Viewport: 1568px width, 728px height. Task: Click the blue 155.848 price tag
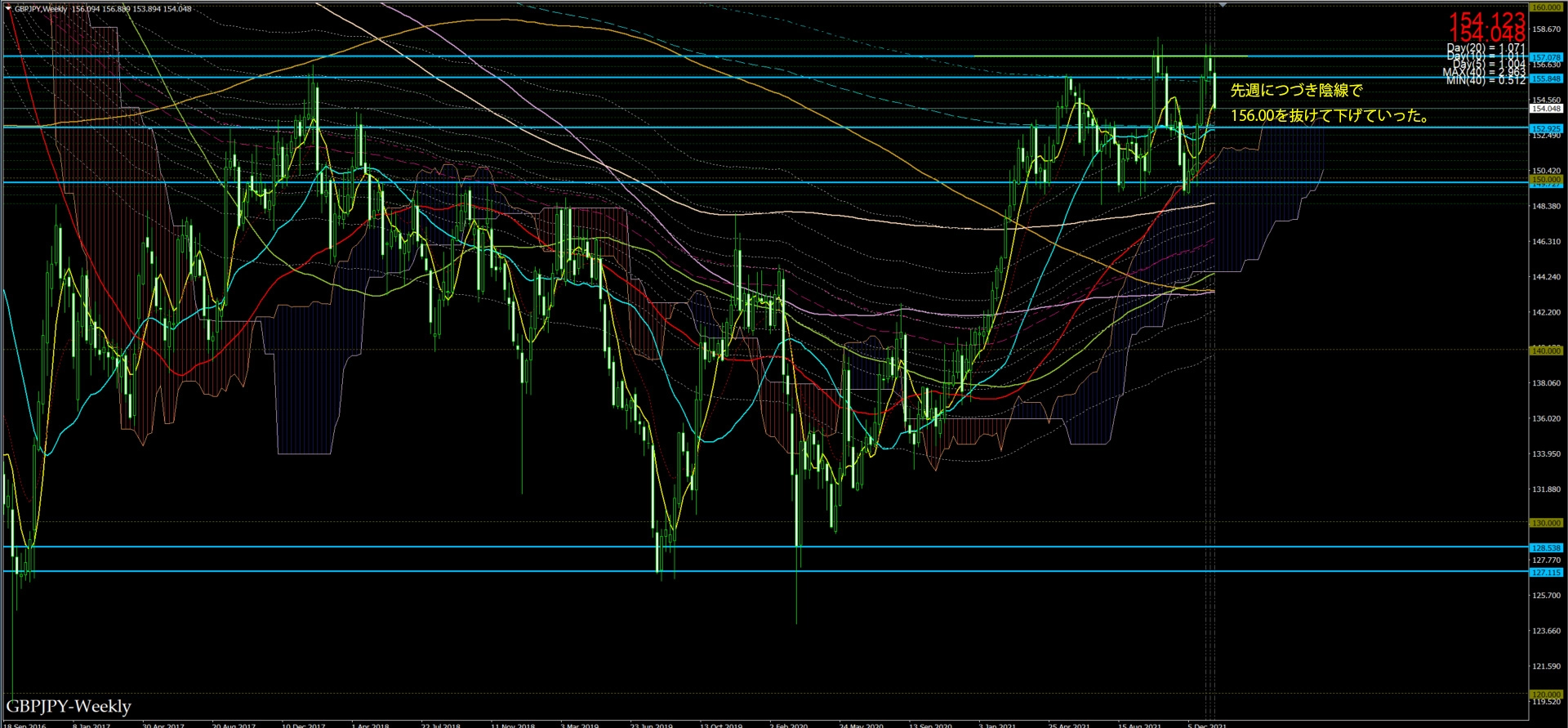point(1546,78)
